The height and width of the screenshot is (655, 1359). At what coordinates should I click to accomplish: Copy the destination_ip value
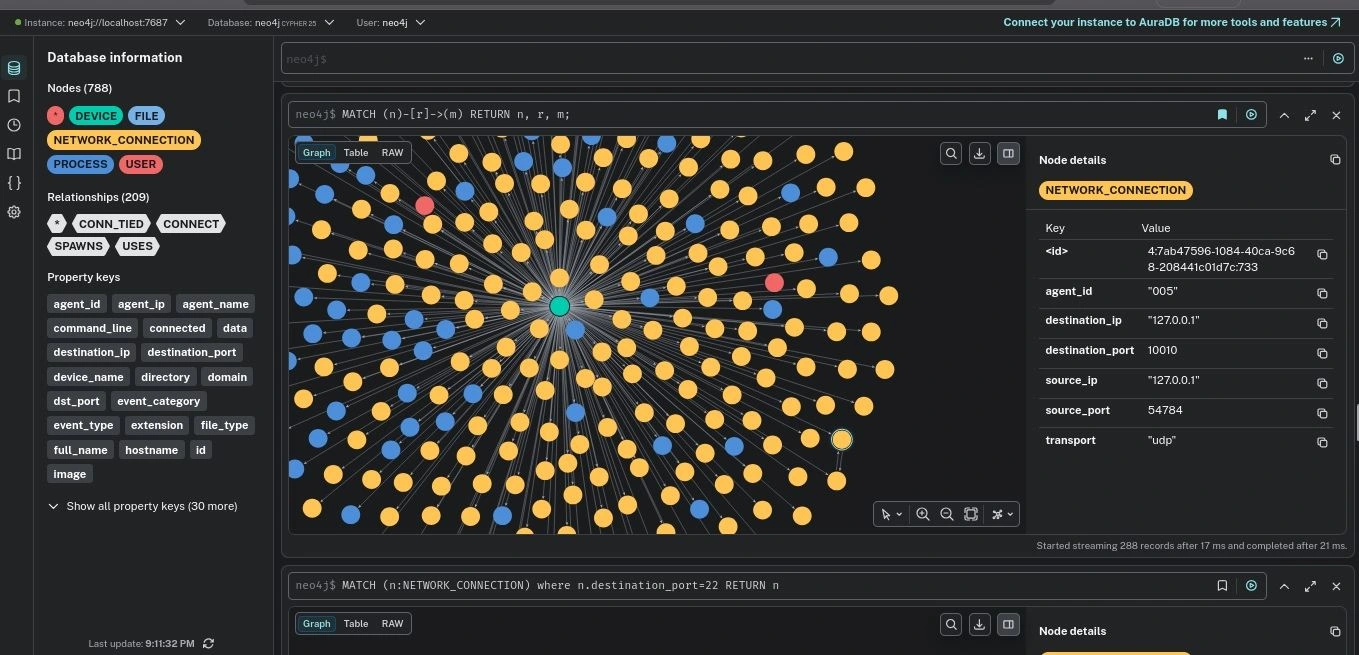point(1322,323)
